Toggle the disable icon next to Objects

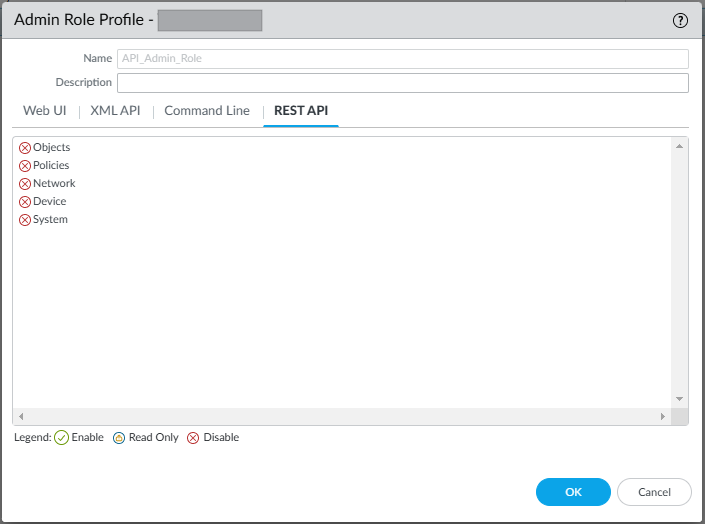pyautogui.click(x=25, y=148)
